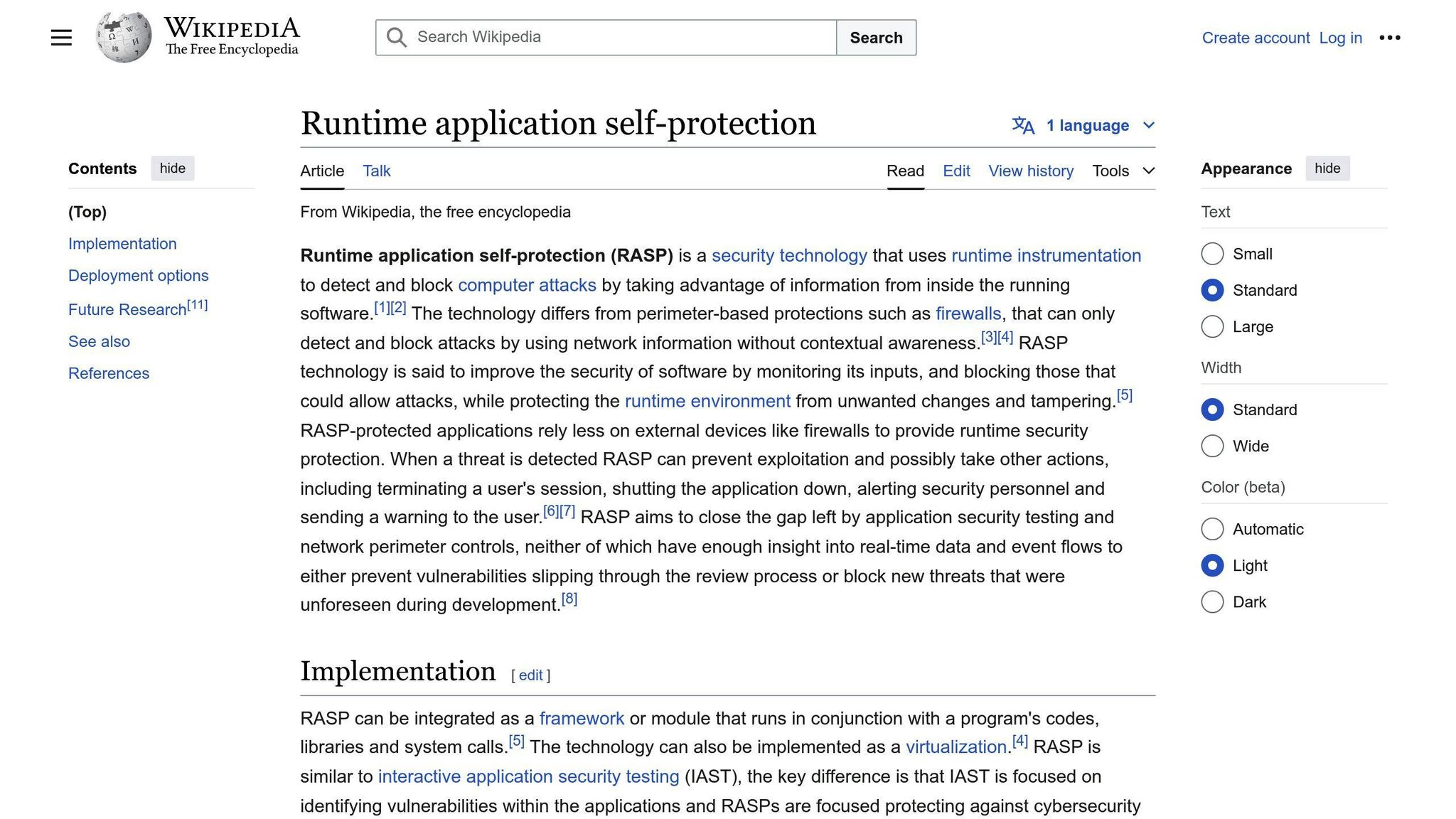
Task: Hide the Contents sidebar
Action: [172, 168]
